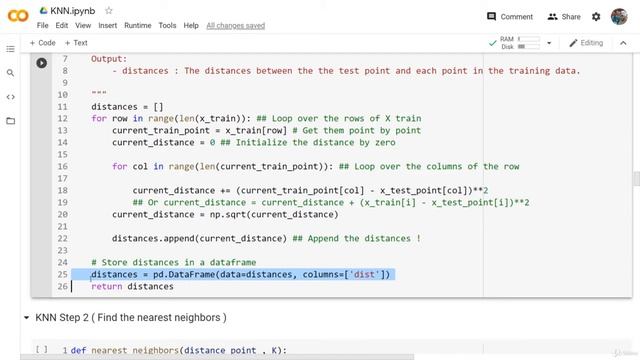This screenshot has width=640, height=360.
Task: Open the Runtime menu
Action: pos(138,25)
